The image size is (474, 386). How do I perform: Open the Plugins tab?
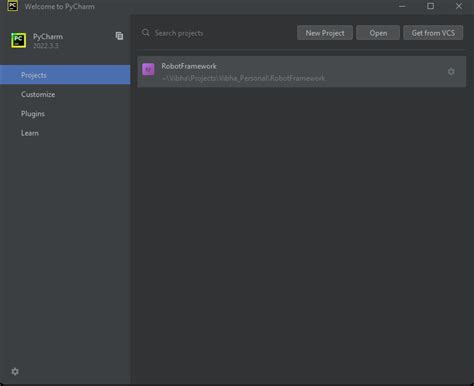coord(65,114)
